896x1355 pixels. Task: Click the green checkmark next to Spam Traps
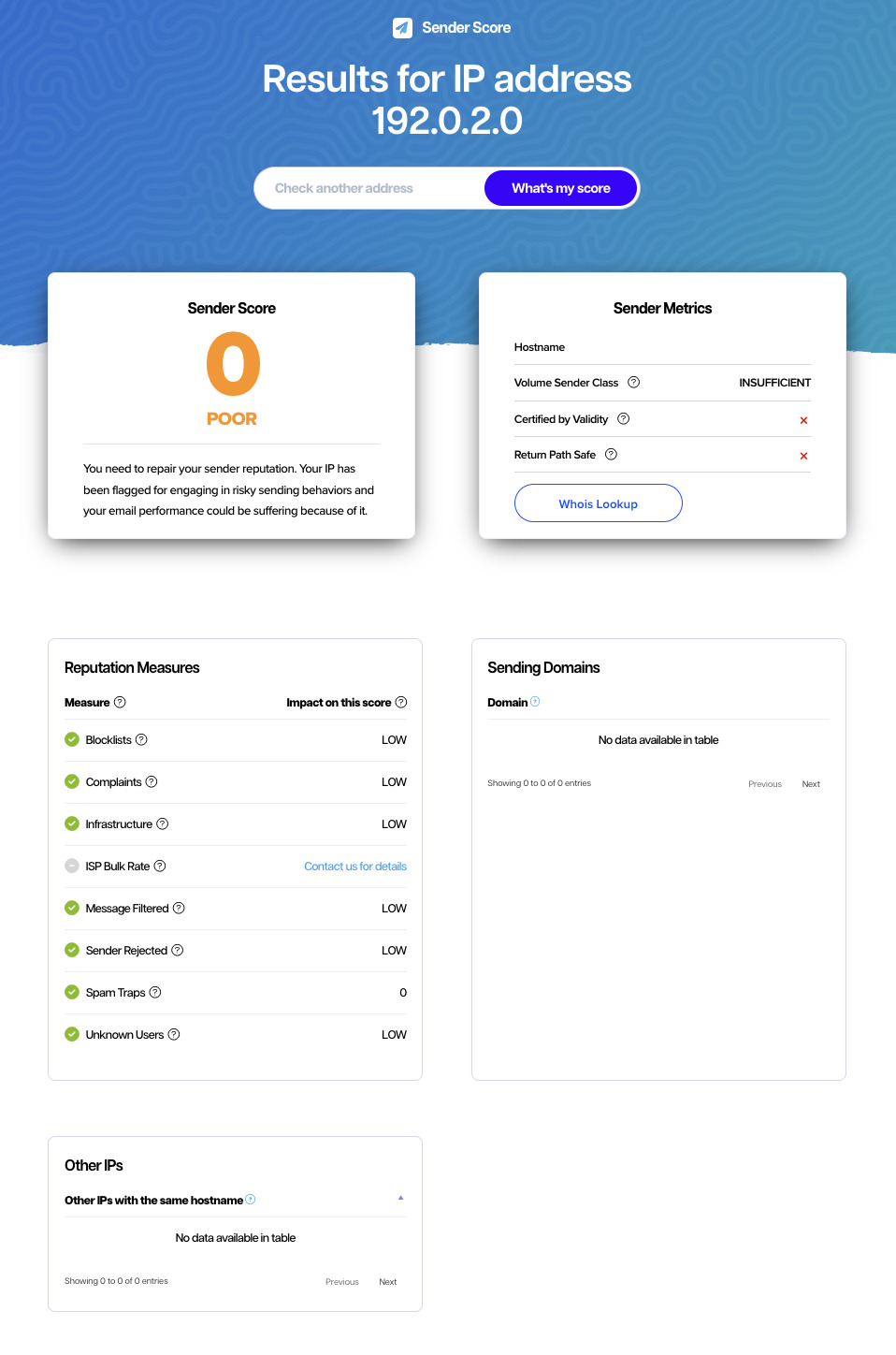point(72,992)
